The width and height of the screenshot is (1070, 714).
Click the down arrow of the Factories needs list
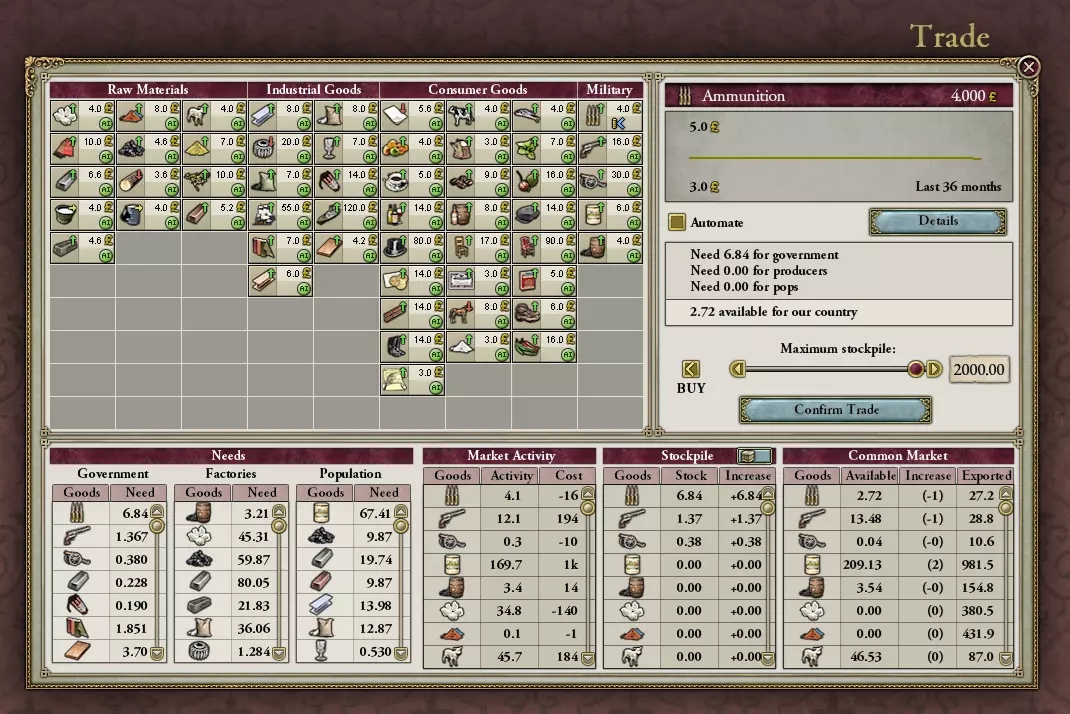coord(279,654)
